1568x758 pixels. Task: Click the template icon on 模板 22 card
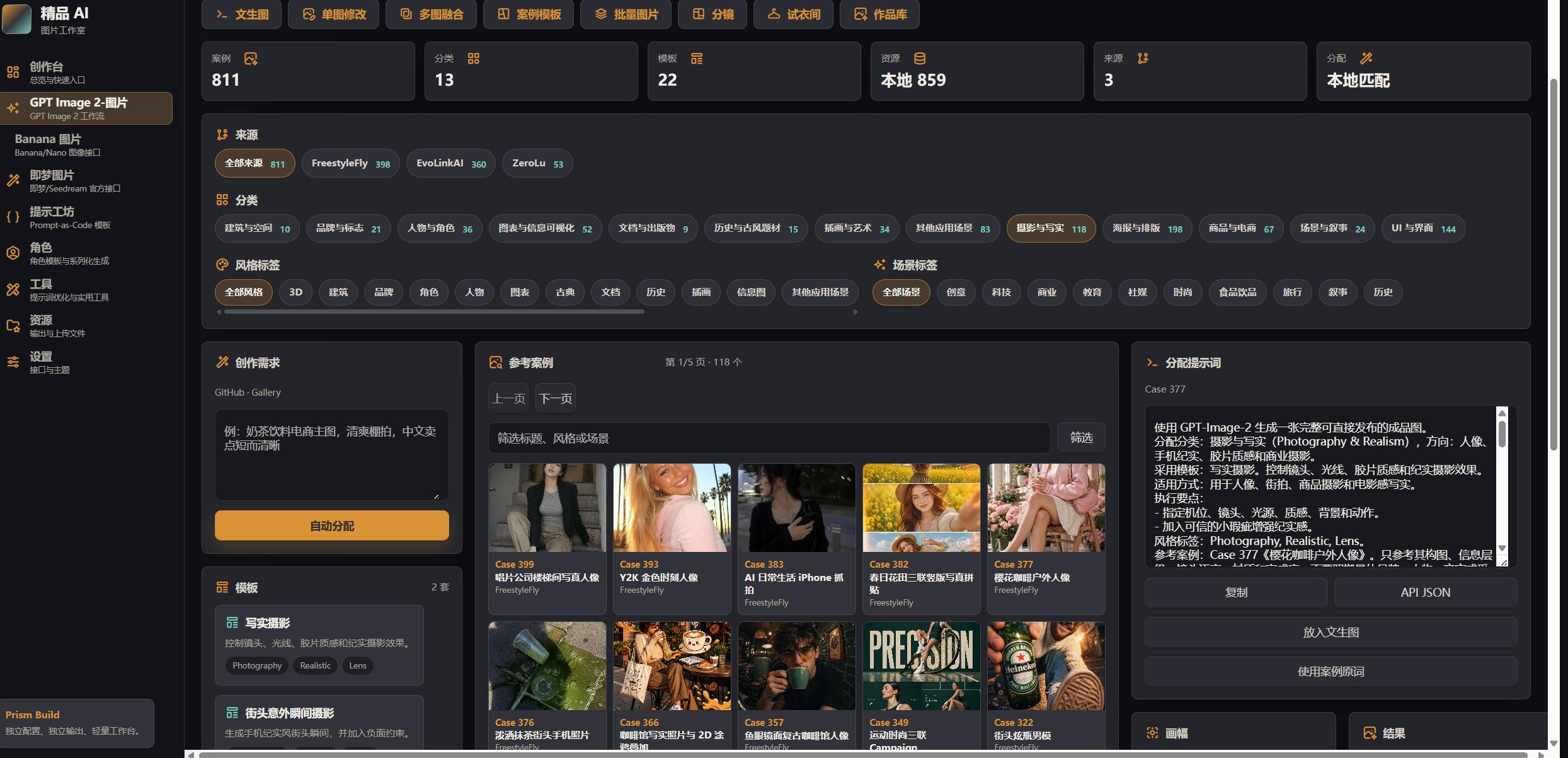click(x=697, y=59)
